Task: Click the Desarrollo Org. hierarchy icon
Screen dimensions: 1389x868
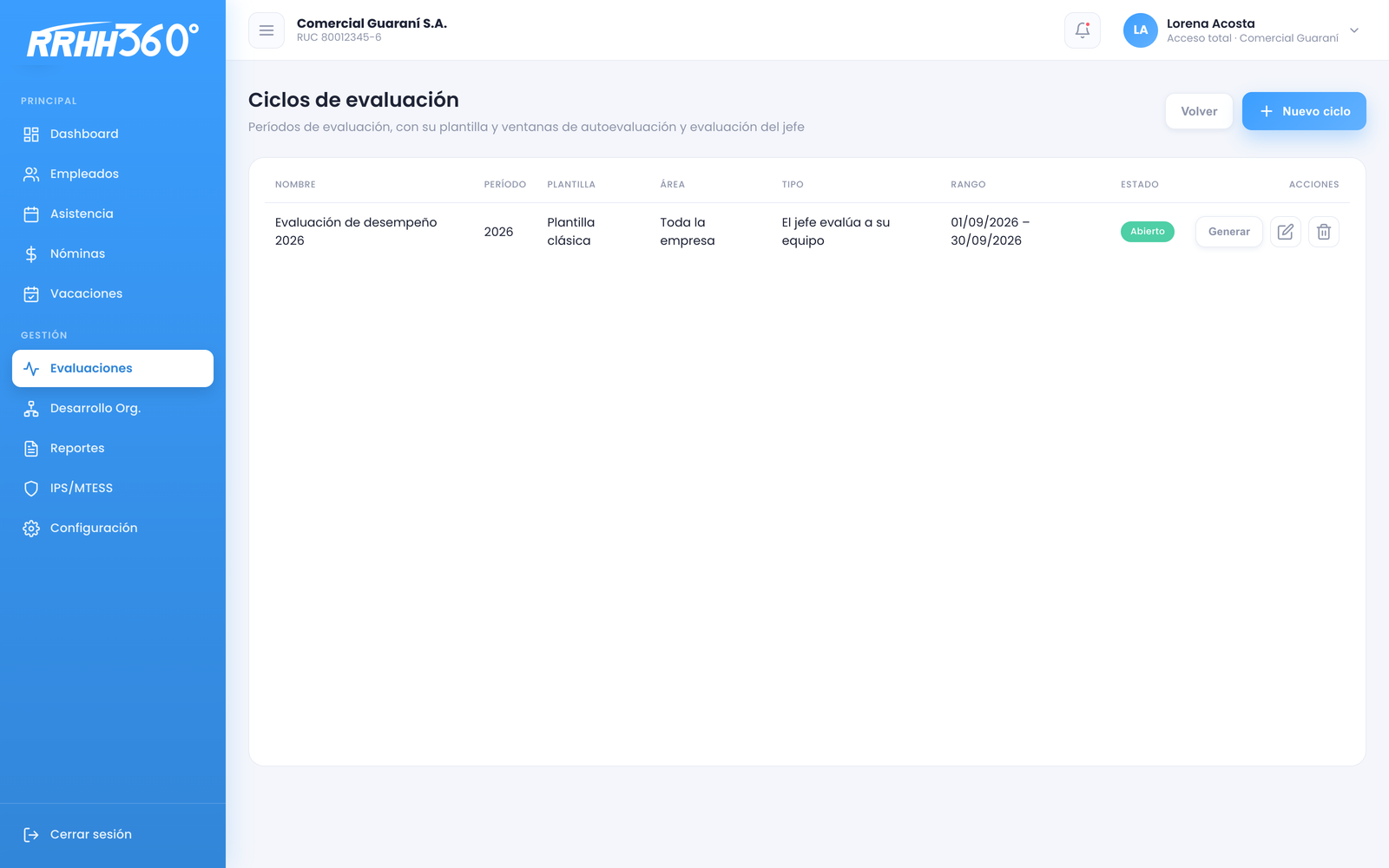Action: pos(31,408)
